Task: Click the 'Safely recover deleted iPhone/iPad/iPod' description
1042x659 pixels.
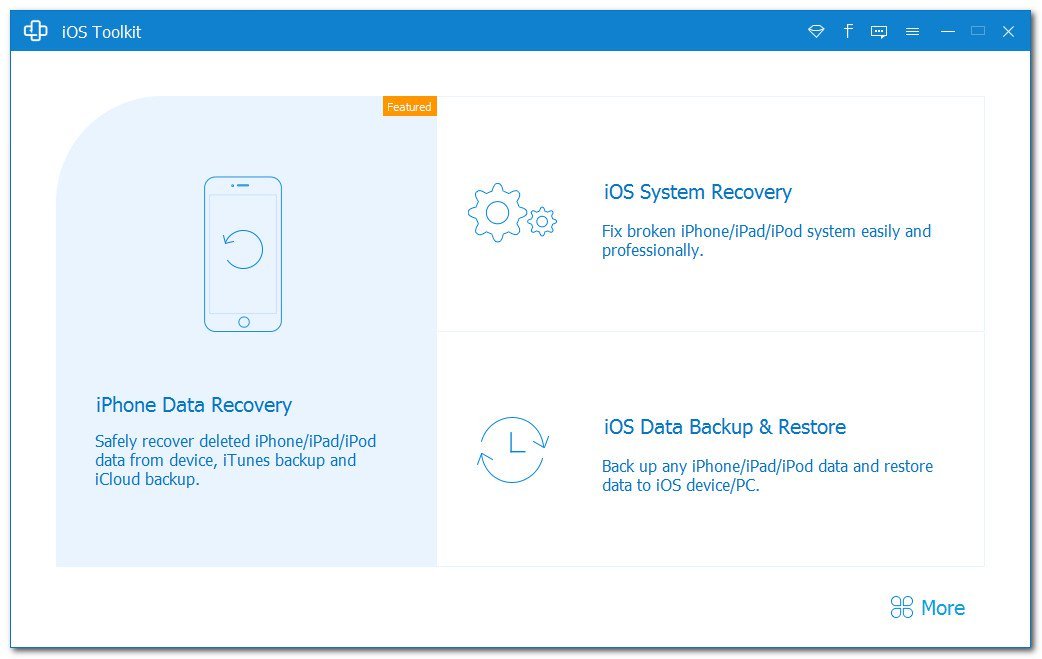Action: [235, 460]
